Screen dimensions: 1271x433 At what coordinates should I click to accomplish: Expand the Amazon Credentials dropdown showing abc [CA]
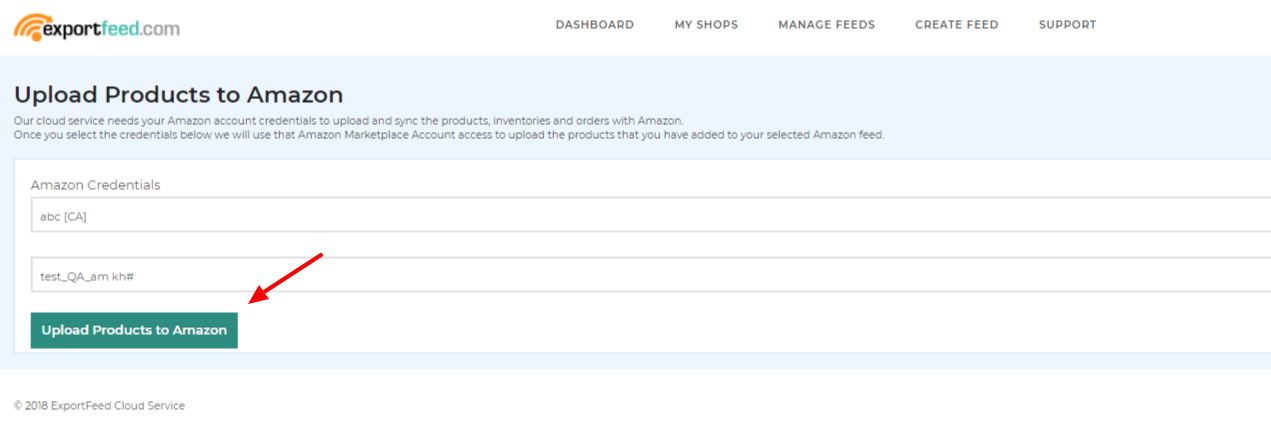(x=650, y=215)
